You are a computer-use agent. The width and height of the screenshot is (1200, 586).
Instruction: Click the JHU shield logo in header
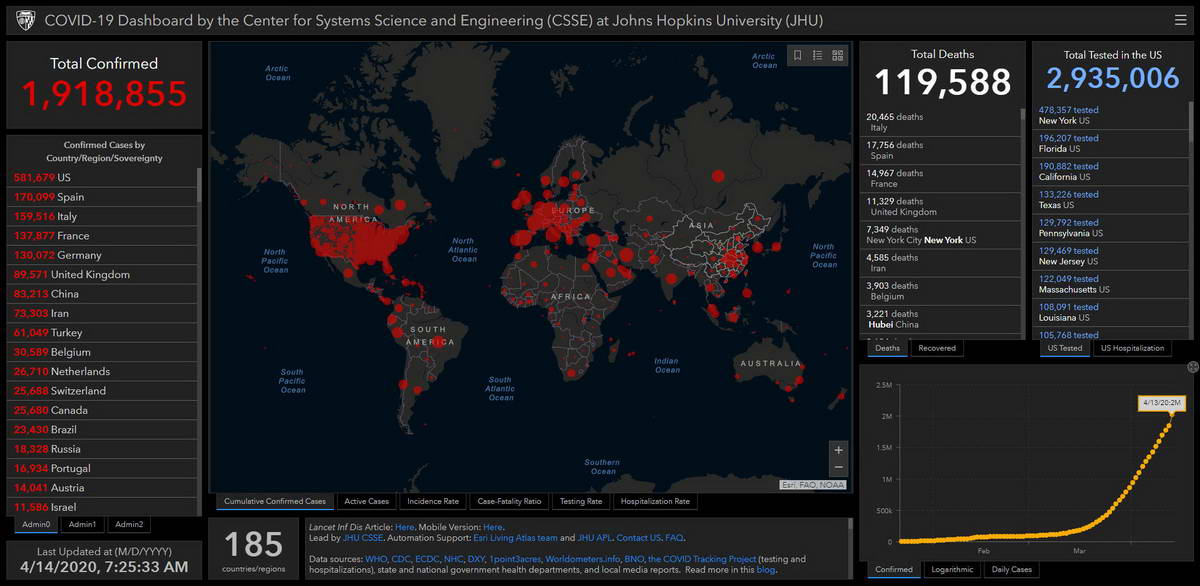[25, 19]
